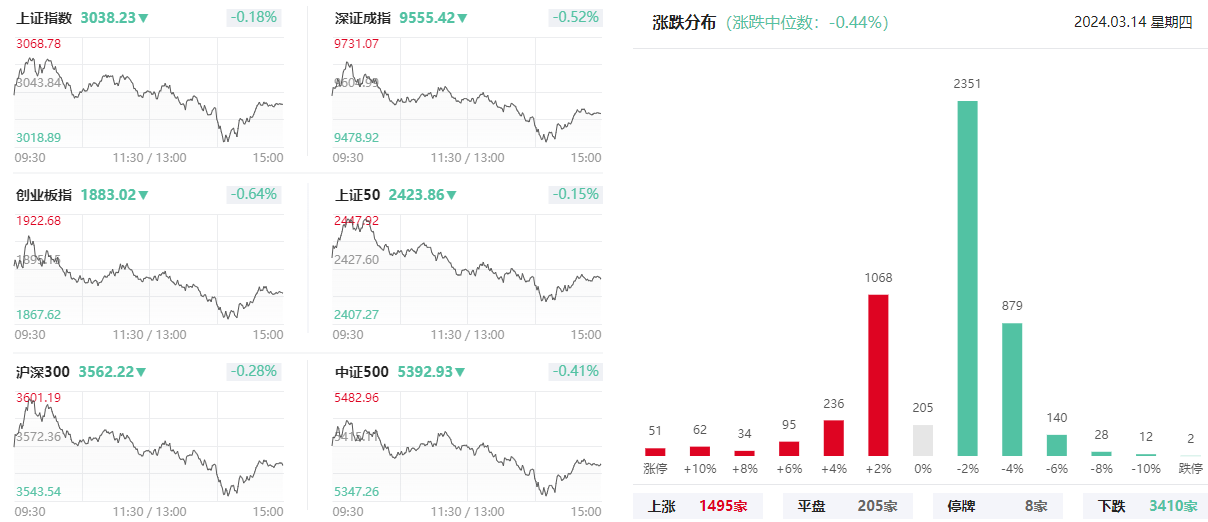Click the down arrow beside 上证指数 3038.23
Viewport: 1208px width, 522px height.
coord(144,19)
